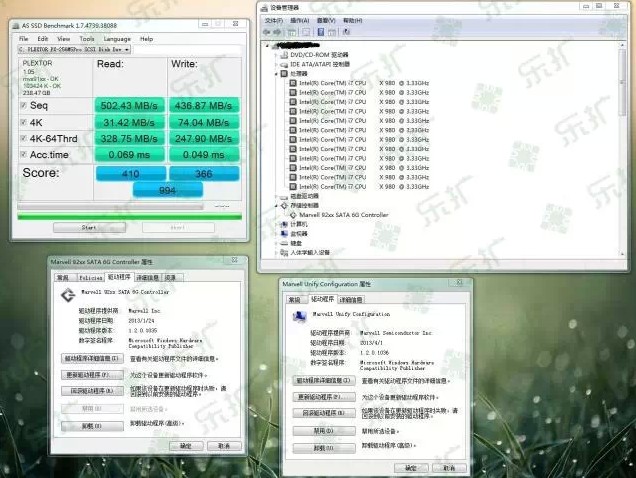Click 回滚驱动程序 in Marvell 92xx controller dialog

coord(92,391)
